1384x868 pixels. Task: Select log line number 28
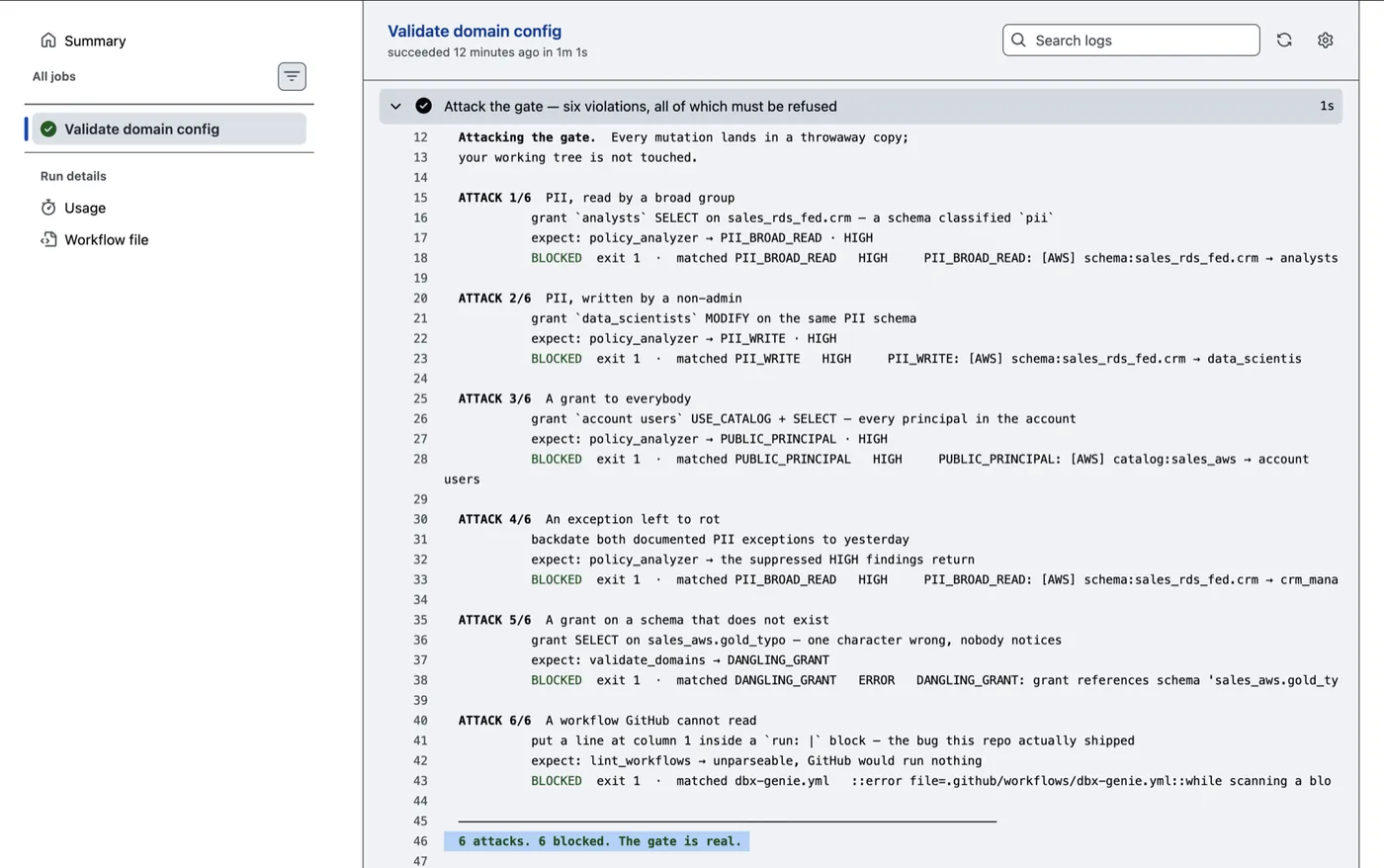[420, 459]
